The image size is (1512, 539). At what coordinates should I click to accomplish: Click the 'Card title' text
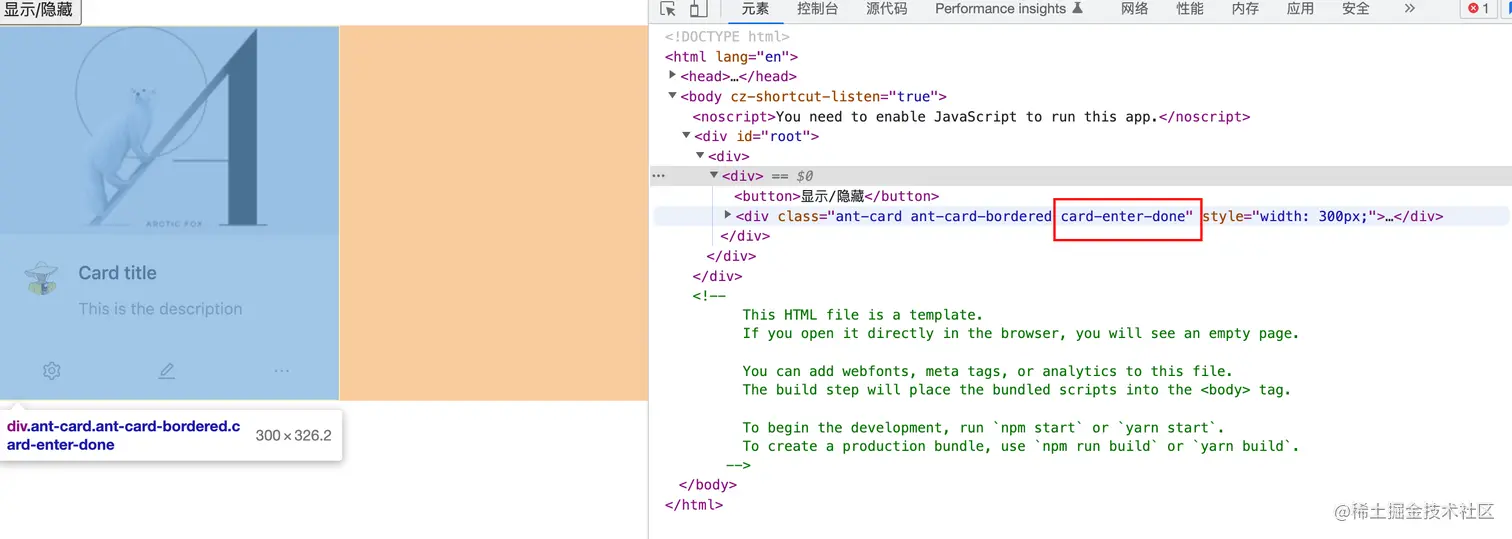click(118, 273)
